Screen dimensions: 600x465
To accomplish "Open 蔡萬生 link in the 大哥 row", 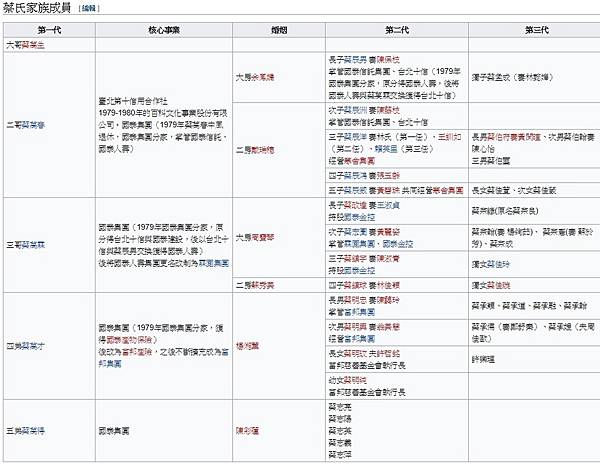I will (x=33, y=45).
